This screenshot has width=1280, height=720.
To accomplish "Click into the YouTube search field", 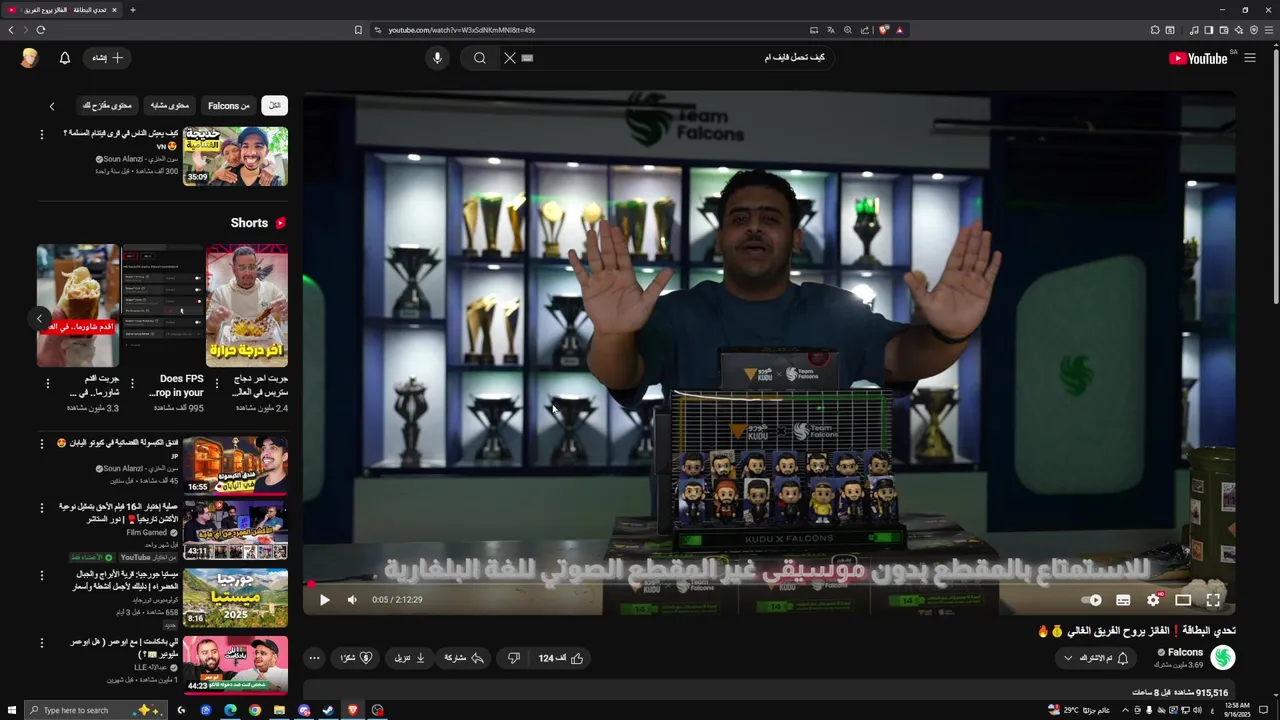I will pos(680,58).
